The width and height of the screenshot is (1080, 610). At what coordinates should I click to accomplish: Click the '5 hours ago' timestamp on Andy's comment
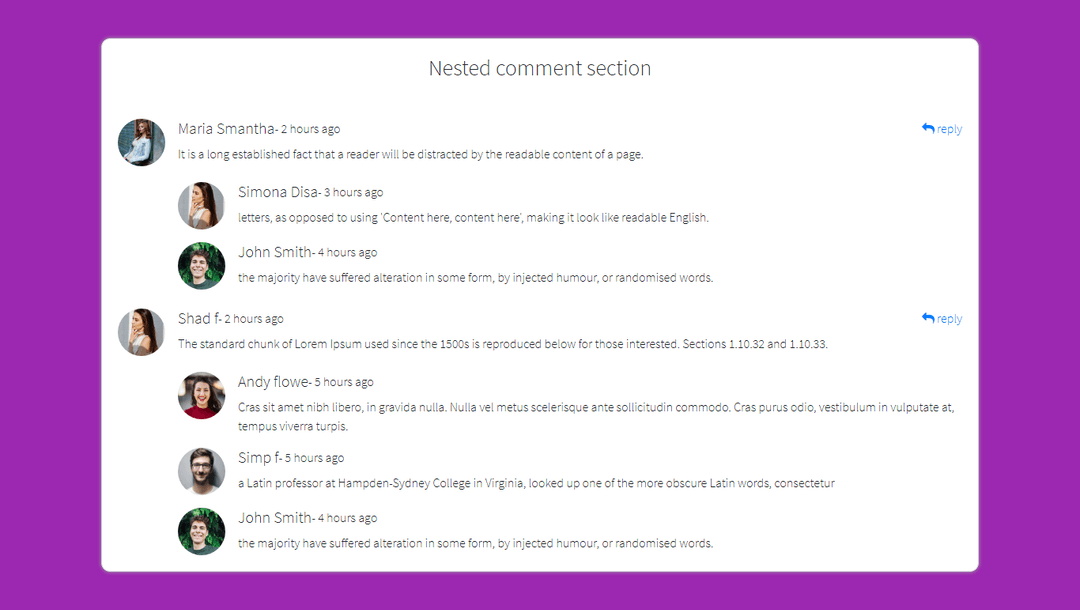pos(344,382)
